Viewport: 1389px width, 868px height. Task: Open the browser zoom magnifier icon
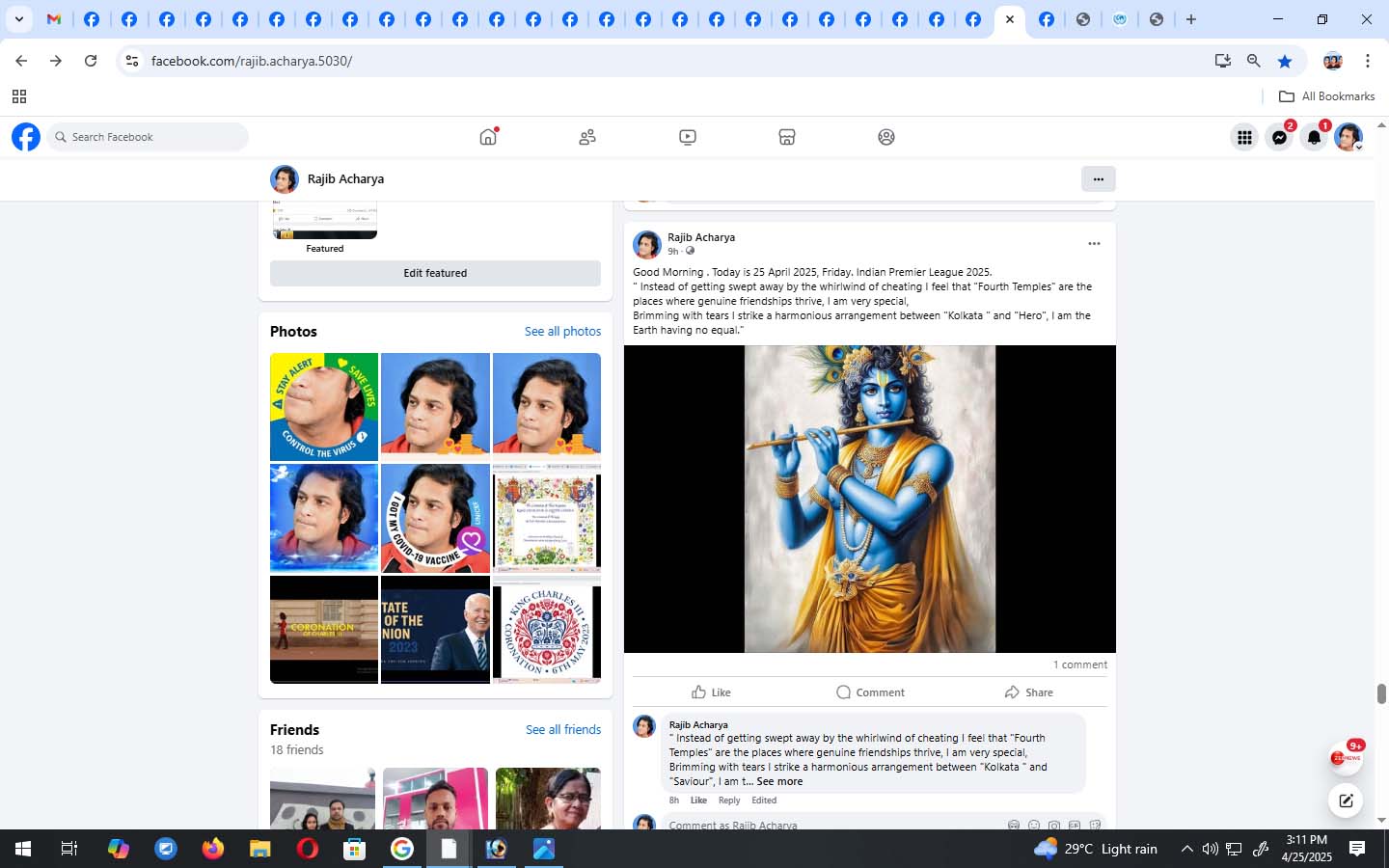tap(1254, 61)
